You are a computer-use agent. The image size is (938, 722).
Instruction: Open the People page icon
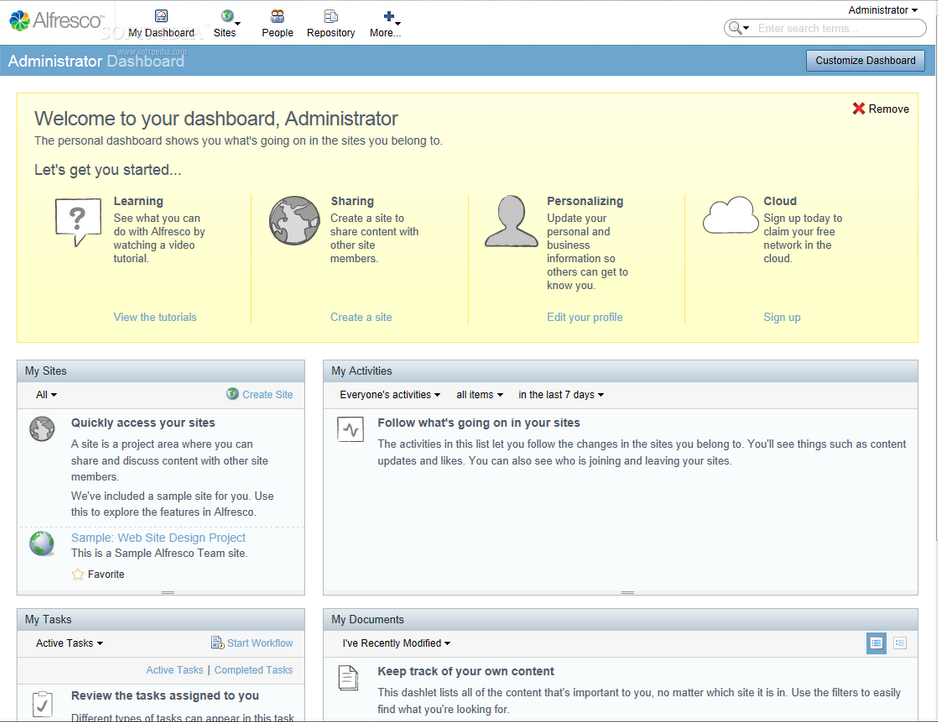coord(277,17)
